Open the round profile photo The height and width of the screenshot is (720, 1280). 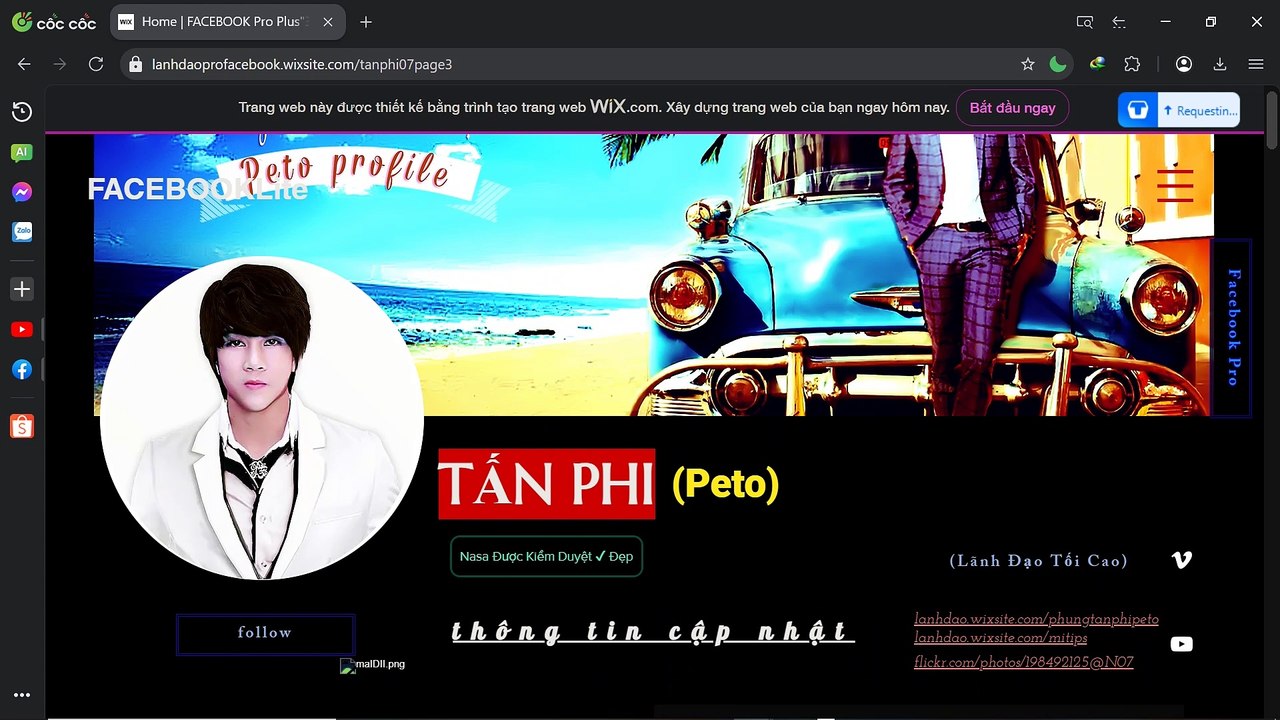pos(262,418)
